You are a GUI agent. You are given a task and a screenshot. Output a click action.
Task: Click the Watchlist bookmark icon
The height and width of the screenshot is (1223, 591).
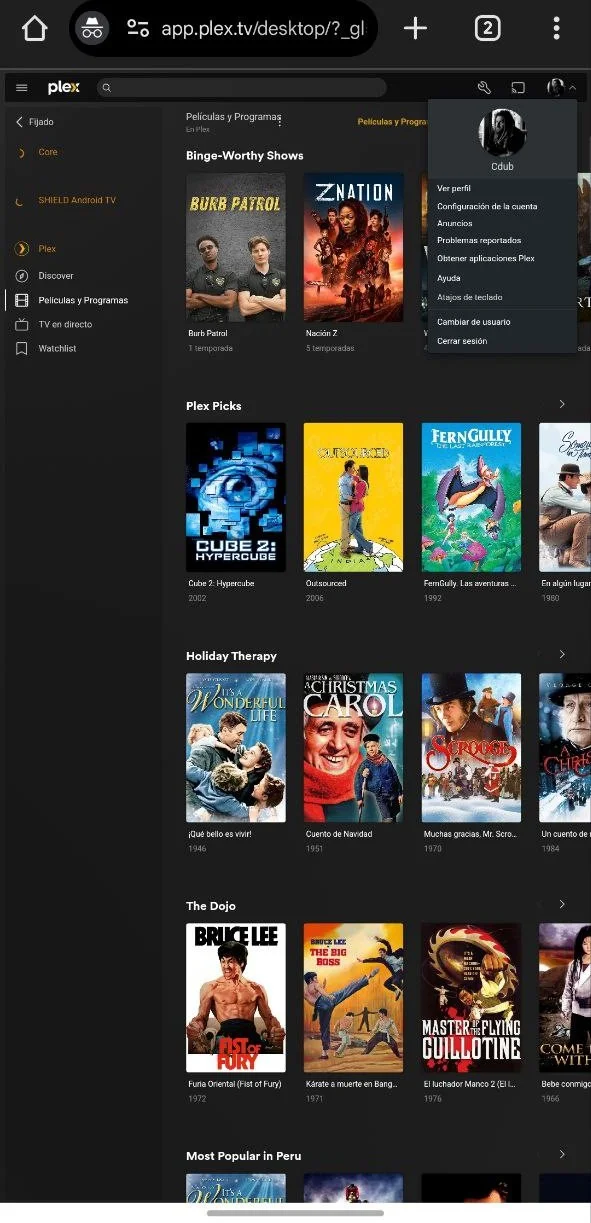pos(21,348)
